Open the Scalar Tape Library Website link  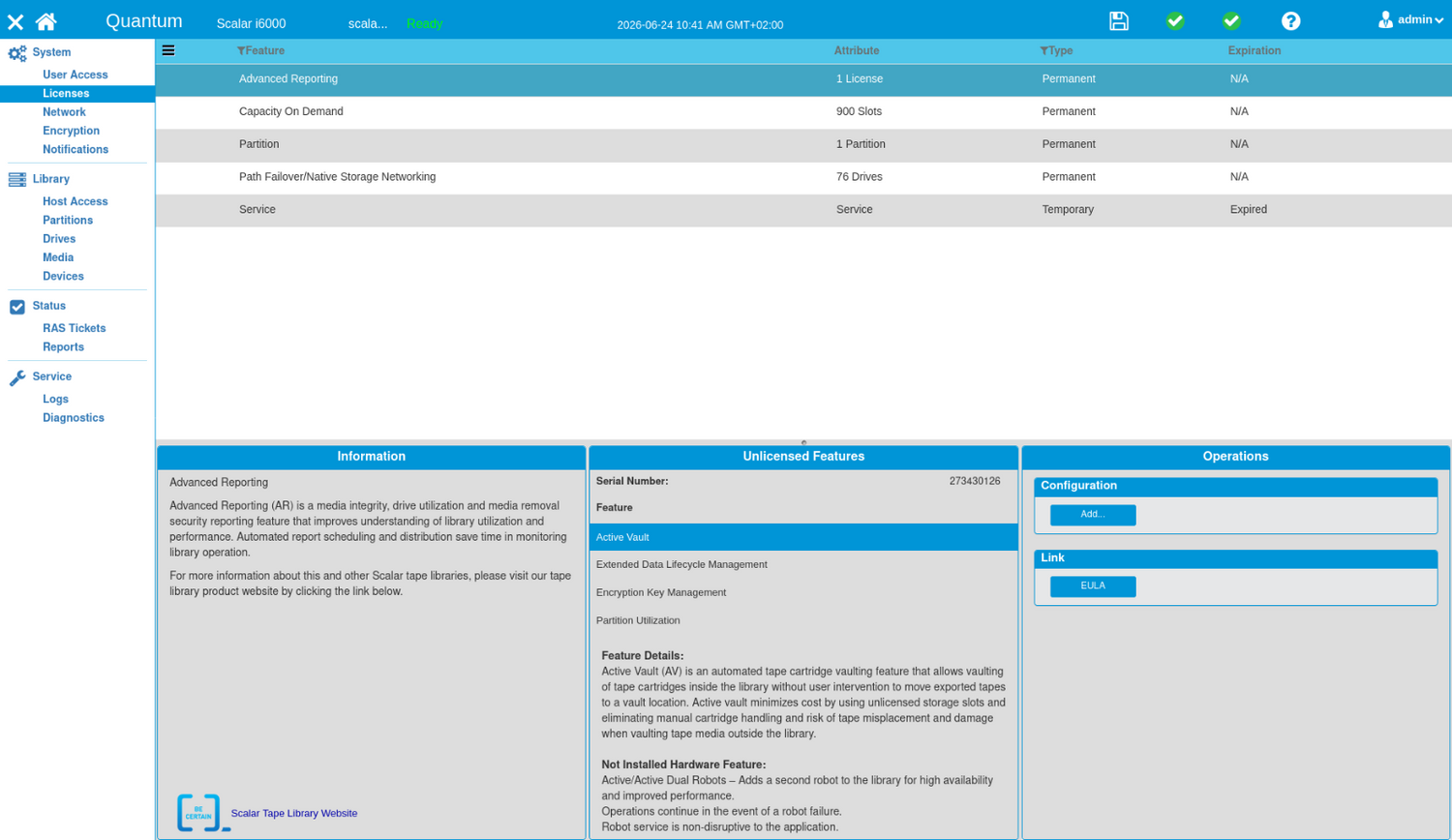pos(294,814)
